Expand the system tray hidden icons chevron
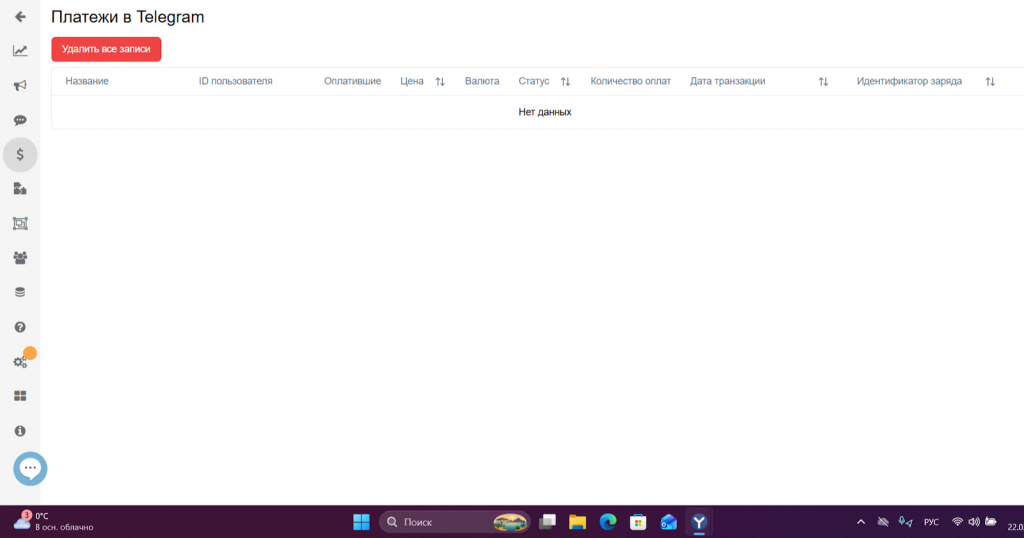 click(x=861, y=522)
